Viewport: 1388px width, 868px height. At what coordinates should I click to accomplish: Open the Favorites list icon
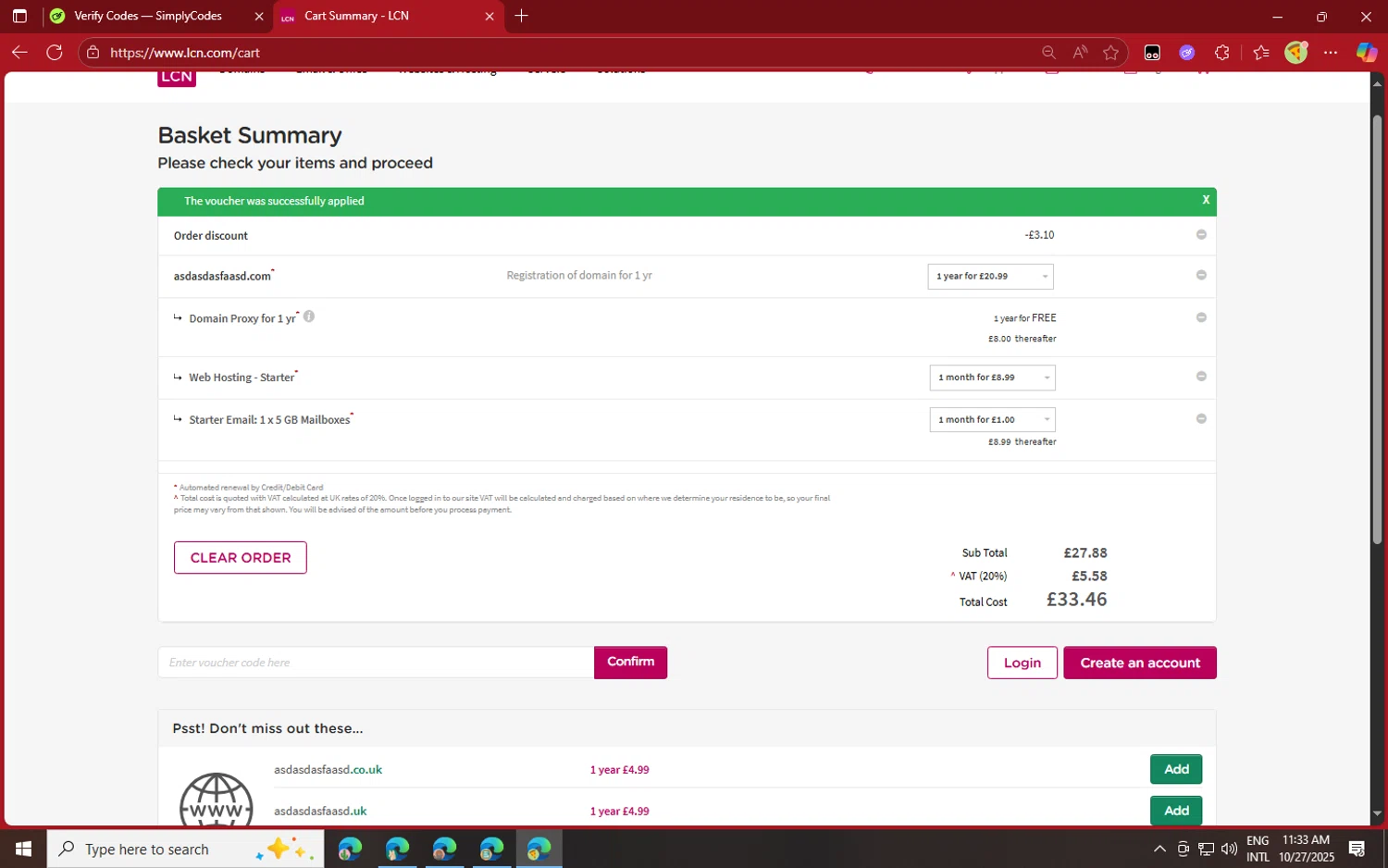[x=1261, y=53]
